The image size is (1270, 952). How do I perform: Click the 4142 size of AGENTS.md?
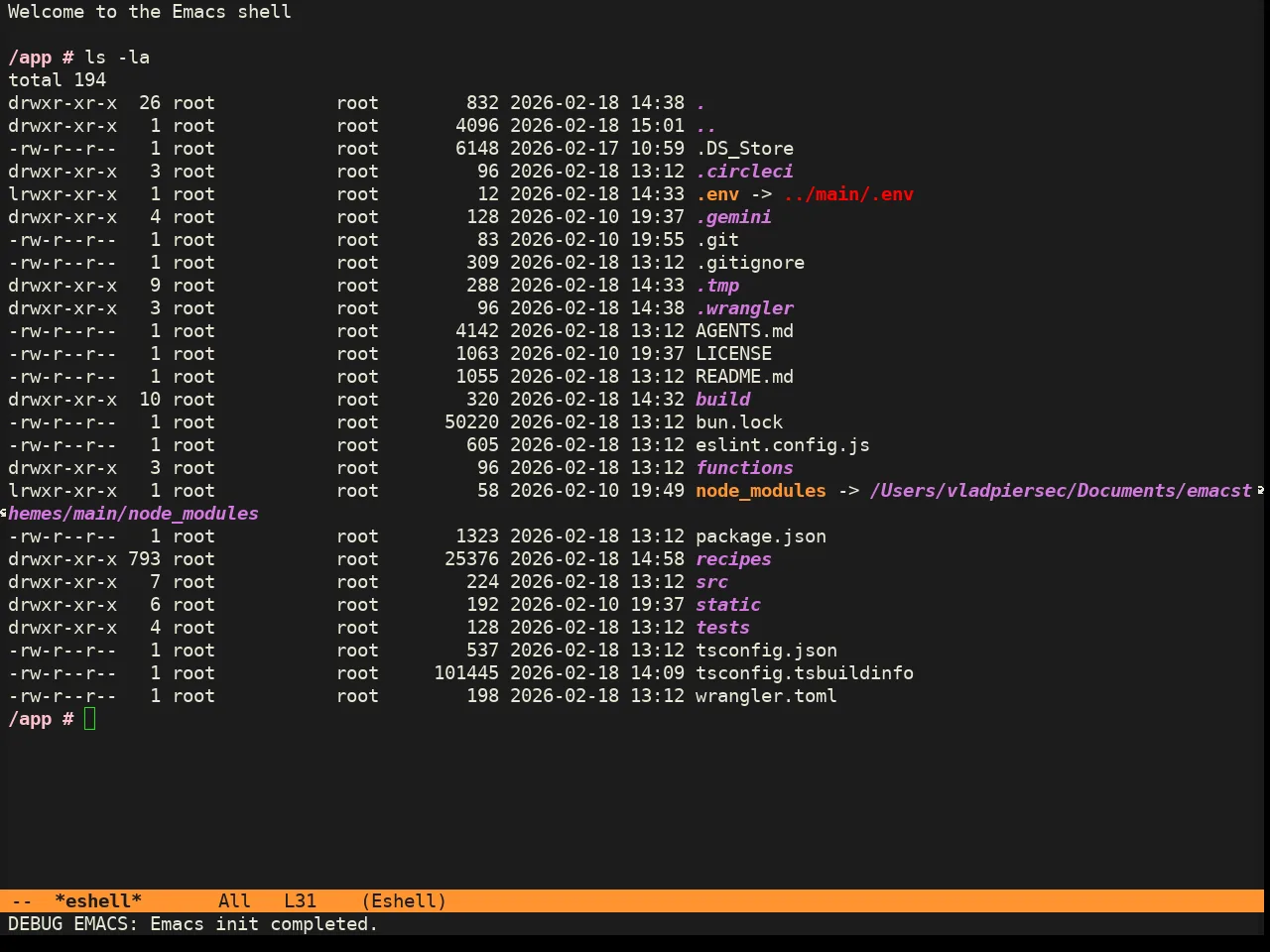(477, 331)
